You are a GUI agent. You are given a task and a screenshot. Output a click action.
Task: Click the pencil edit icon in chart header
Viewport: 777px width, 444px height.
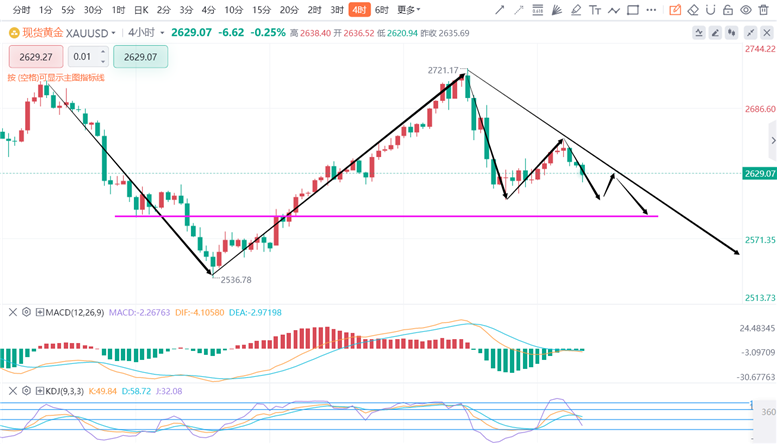715,33
